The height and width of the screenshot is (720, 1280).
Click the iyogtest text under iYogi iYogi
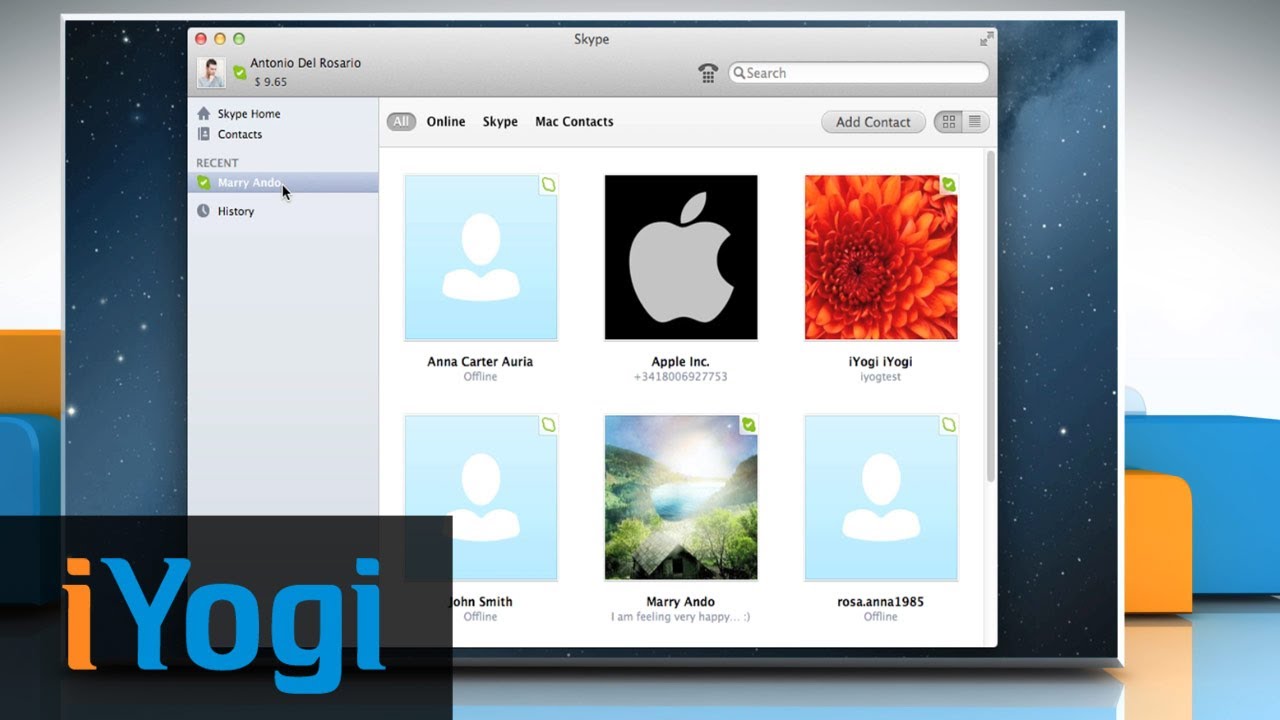pyautogui.click(x=880, y=377)
